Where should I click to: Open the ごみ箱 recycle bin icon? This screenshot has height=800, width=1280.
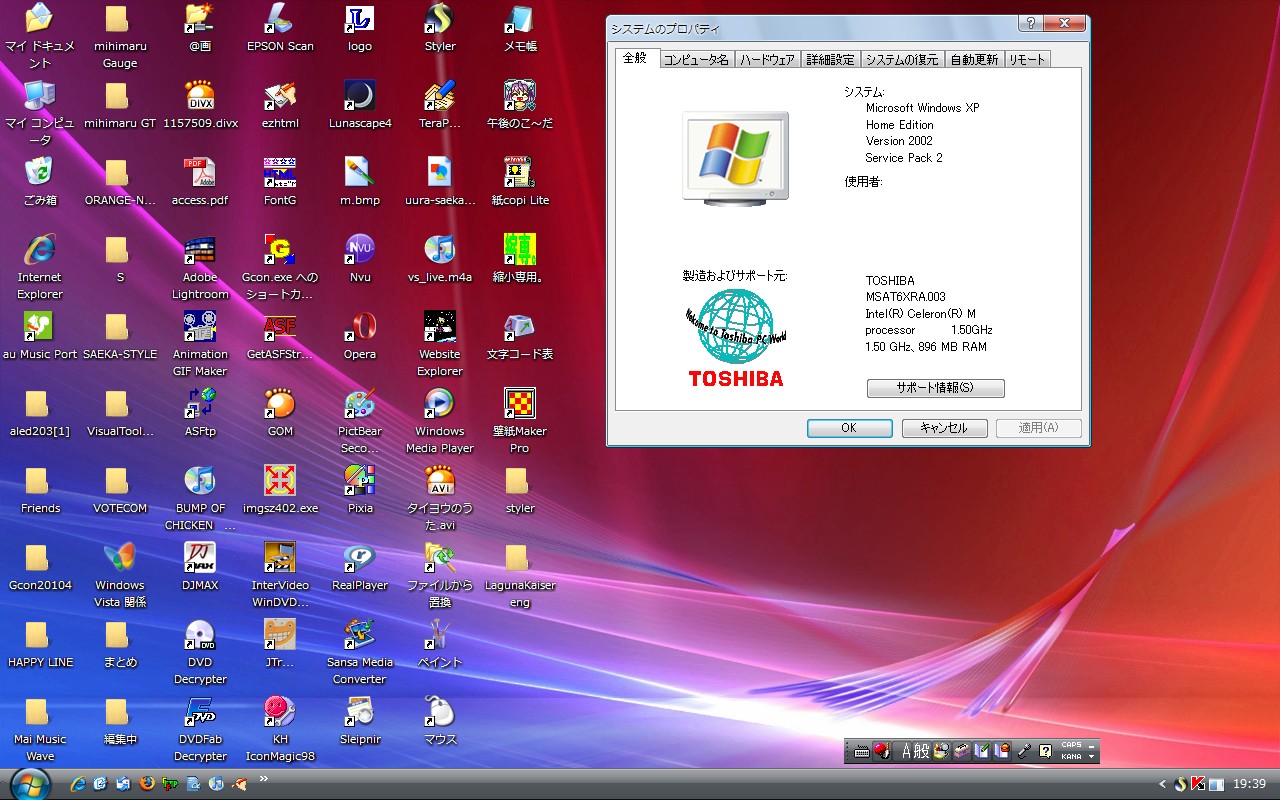[40, 182]
